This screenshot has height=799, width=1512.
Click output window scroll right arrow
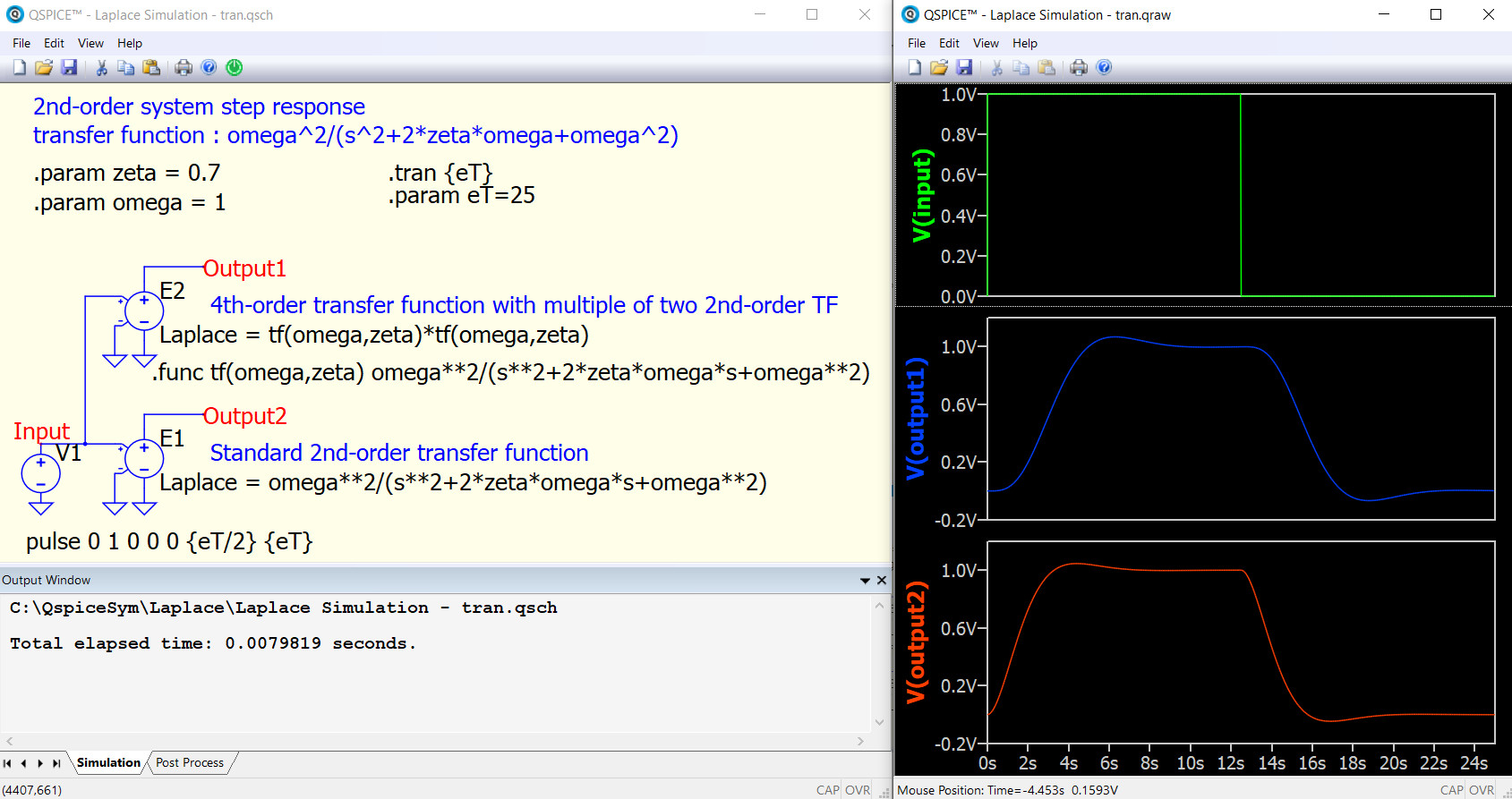pos(860,741)
